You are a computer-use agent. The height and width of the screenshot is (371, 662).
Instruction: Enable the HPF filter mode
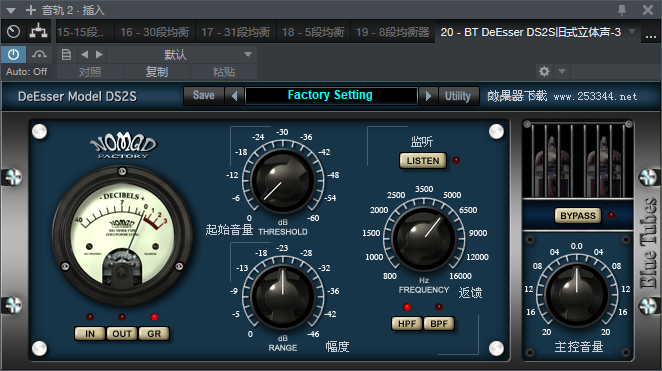(x=407, y=324)
